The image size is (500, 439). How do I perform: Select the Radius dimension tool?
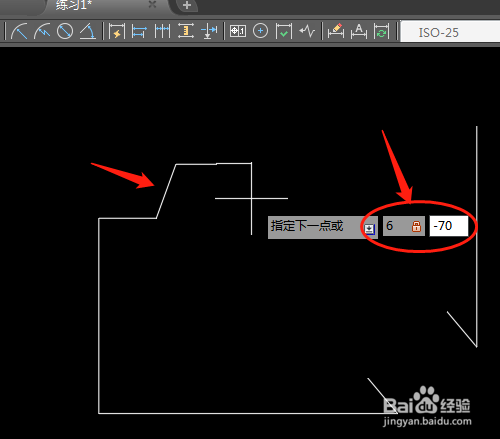pos(19,31)
